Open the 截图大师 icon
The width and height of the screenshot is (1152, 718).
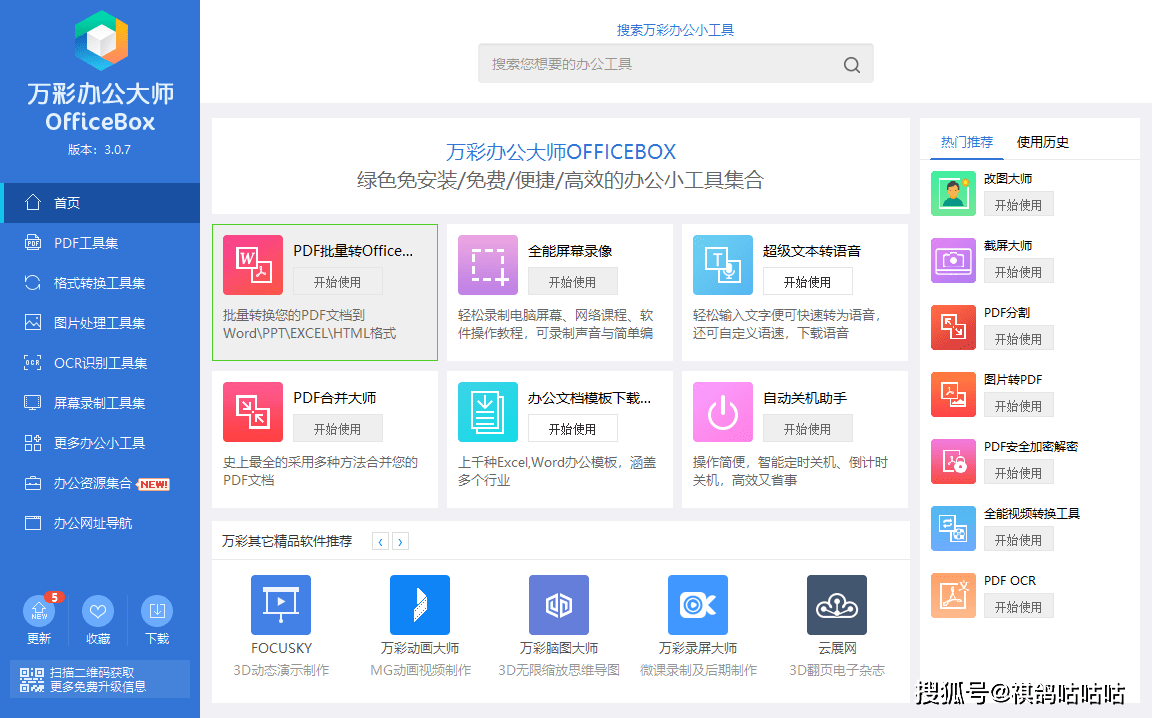(953, 261)
